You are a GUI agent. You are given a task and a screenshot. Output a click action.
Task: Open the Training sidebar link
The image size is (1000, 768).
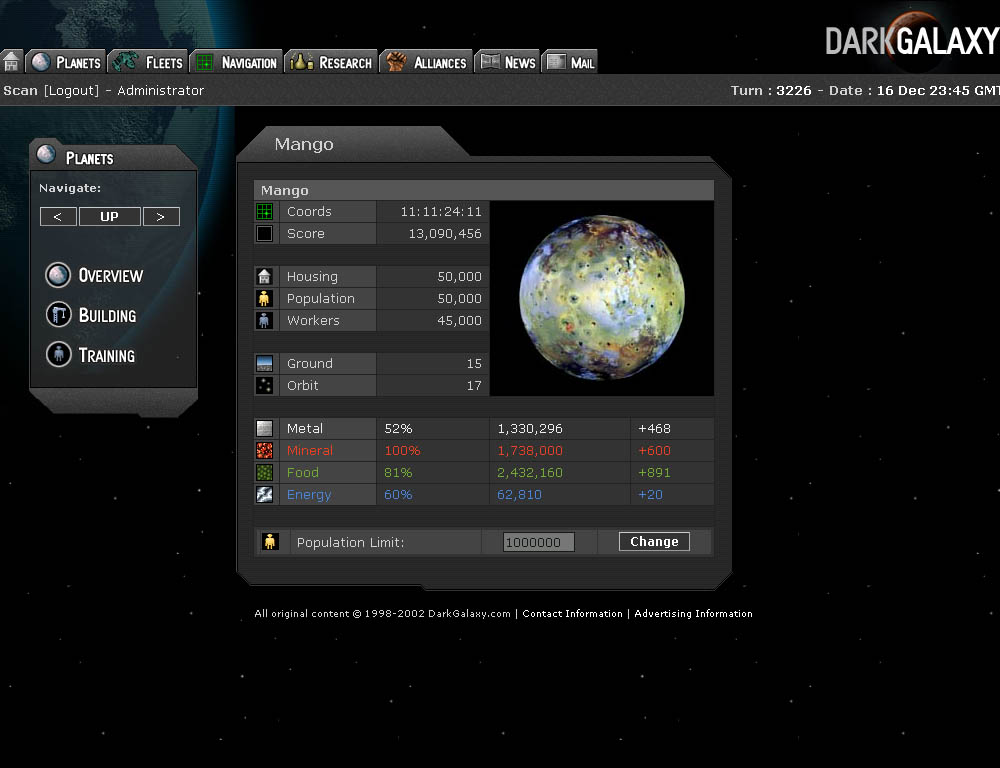(107, 356)
